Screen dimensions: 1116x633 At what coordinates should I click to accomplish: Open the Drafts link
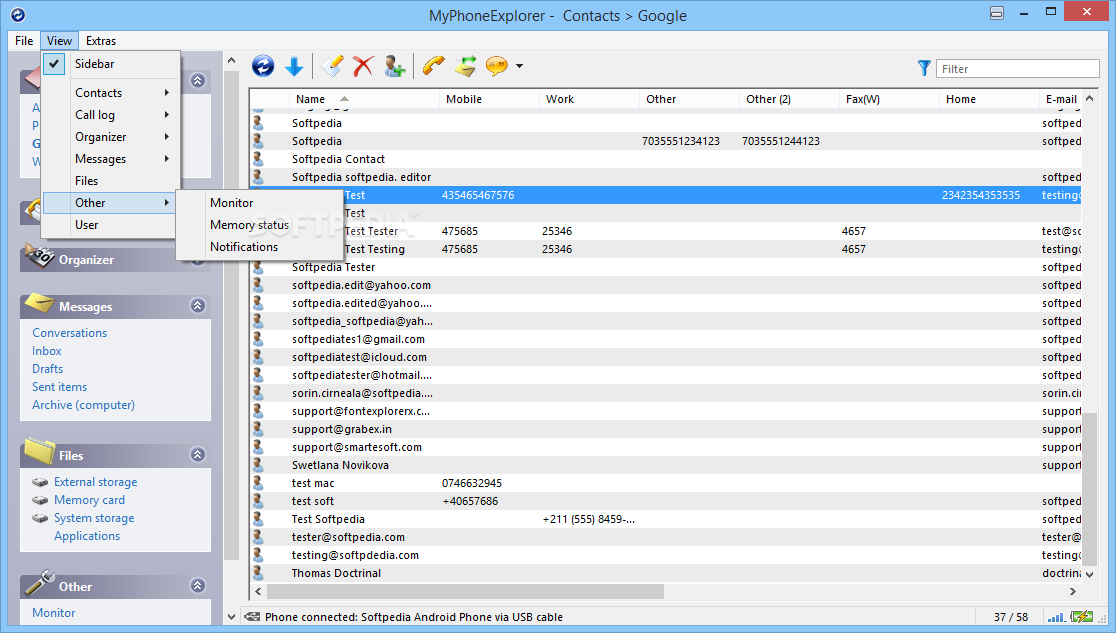coord(48,369)
